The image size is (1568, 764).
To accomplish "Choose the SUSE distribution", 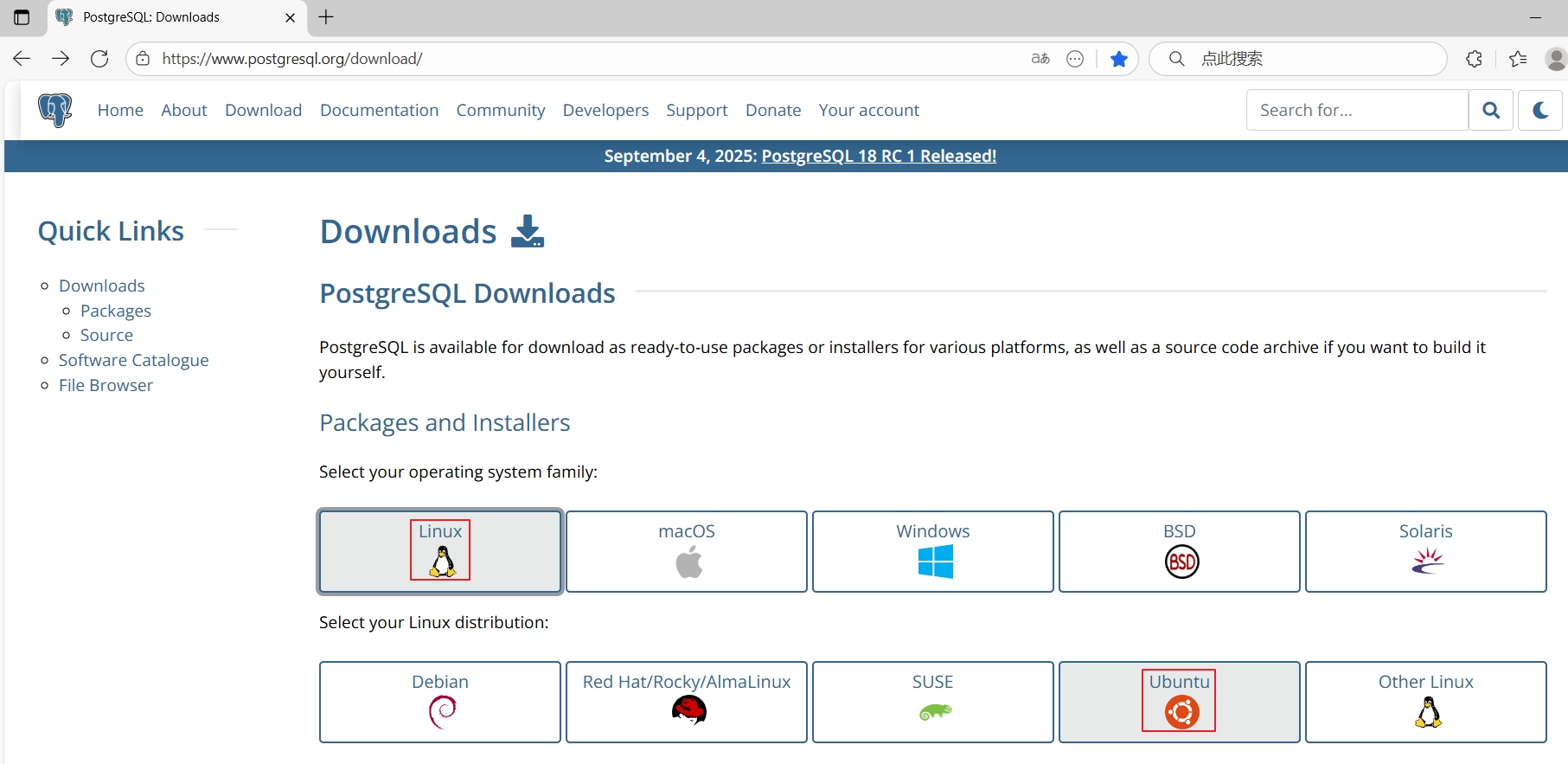I will coord(933,702).
